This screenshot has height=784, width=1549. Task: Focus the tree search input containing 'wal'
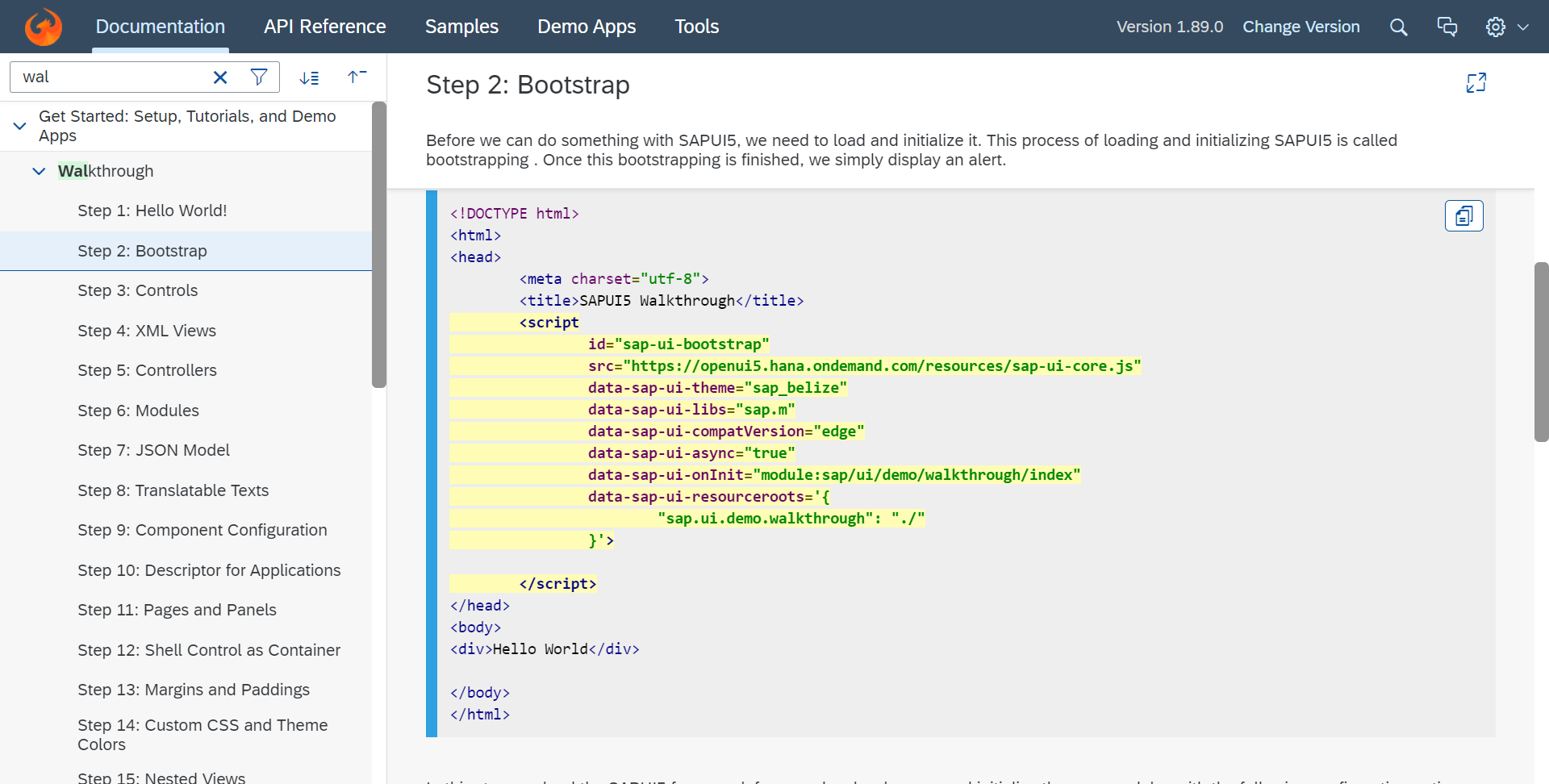109,77
